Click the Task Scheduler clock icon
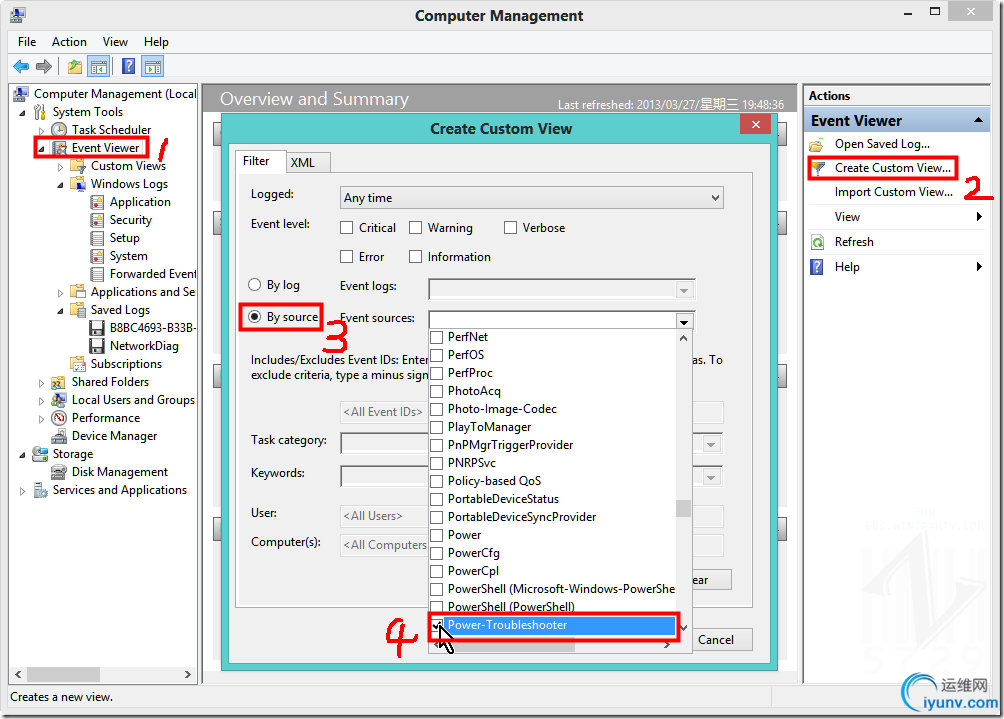Image resolution: width=1004 pixels, height=719 pixels. [x=59, y=130]
